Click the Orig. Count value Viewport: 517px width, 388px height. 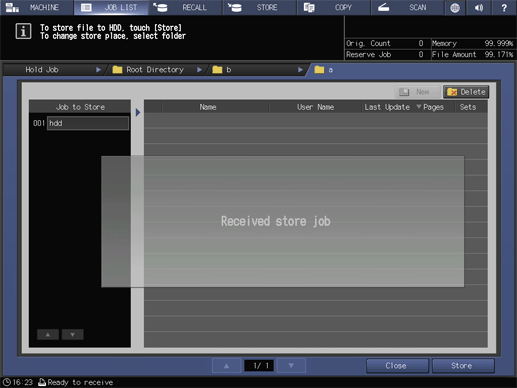pyautogui.click(x=421, y=43)
